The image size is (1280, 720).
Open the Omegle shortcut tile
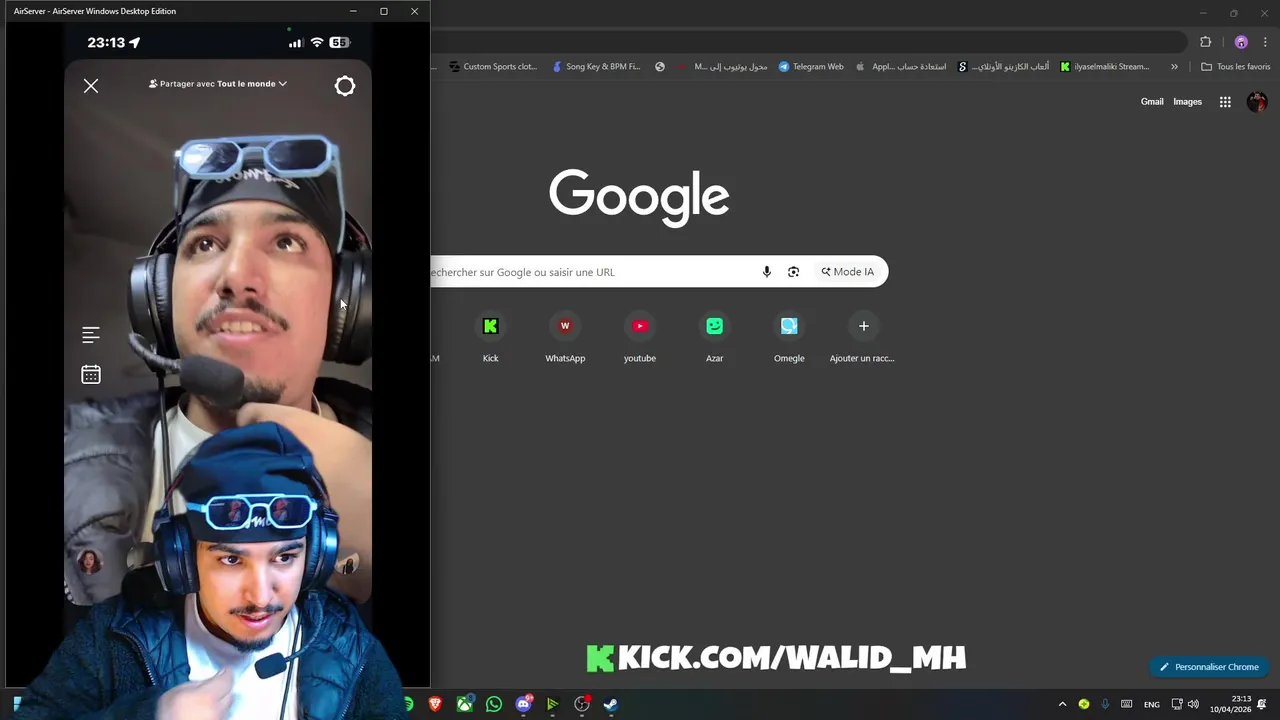pyautogui.click(x=789, y=338)
